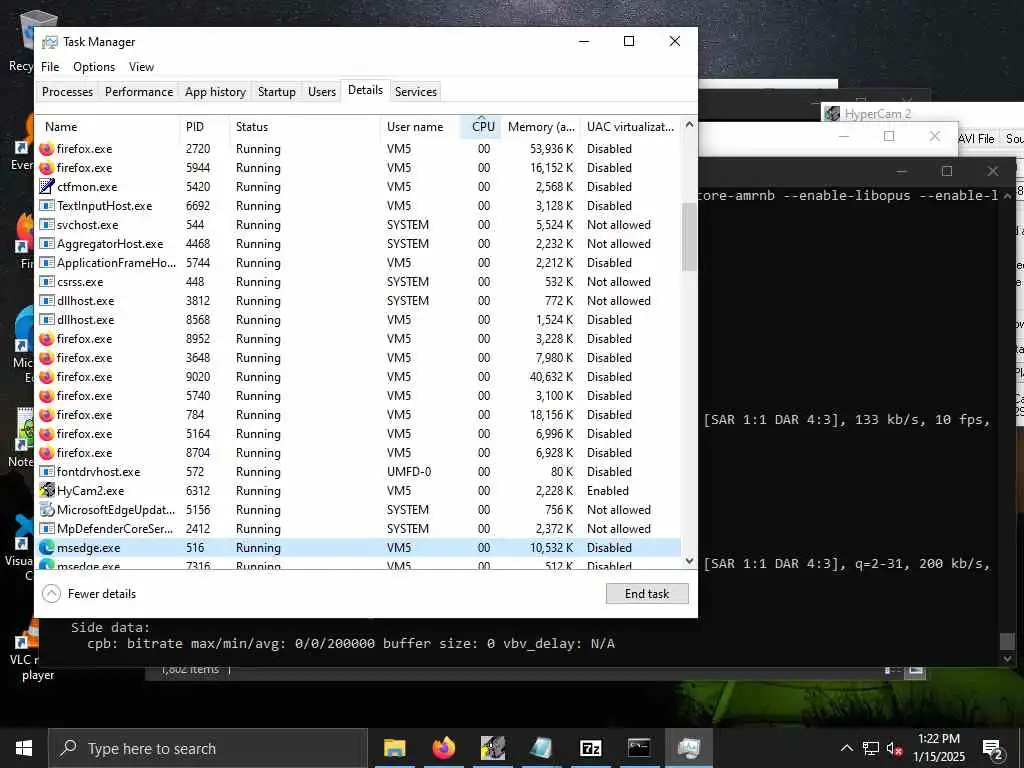Click the fontdrvhost.exe process icon
The height and width of the screenshot is (768, 1024).
[46, 472]
